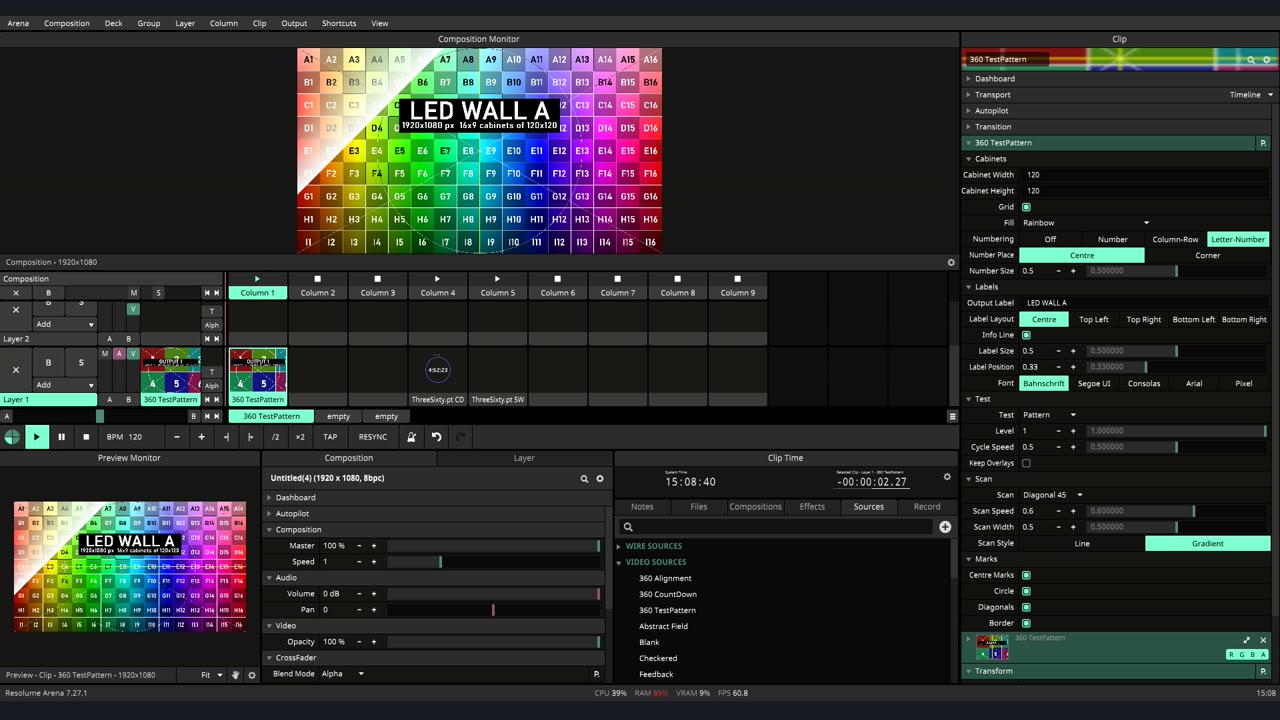Open Composition panel gear settings
This screenshot has height=720, width=1280.
[600, 479]
